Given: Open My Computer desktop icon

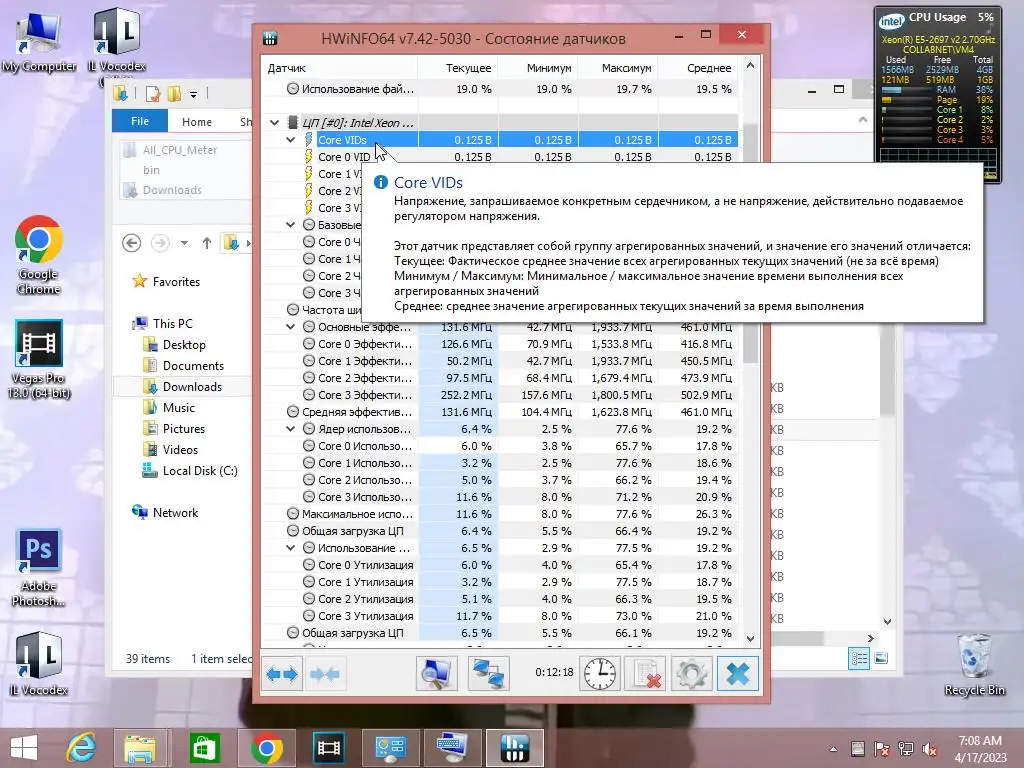Looking at the screenshot, I should point(39,42).
